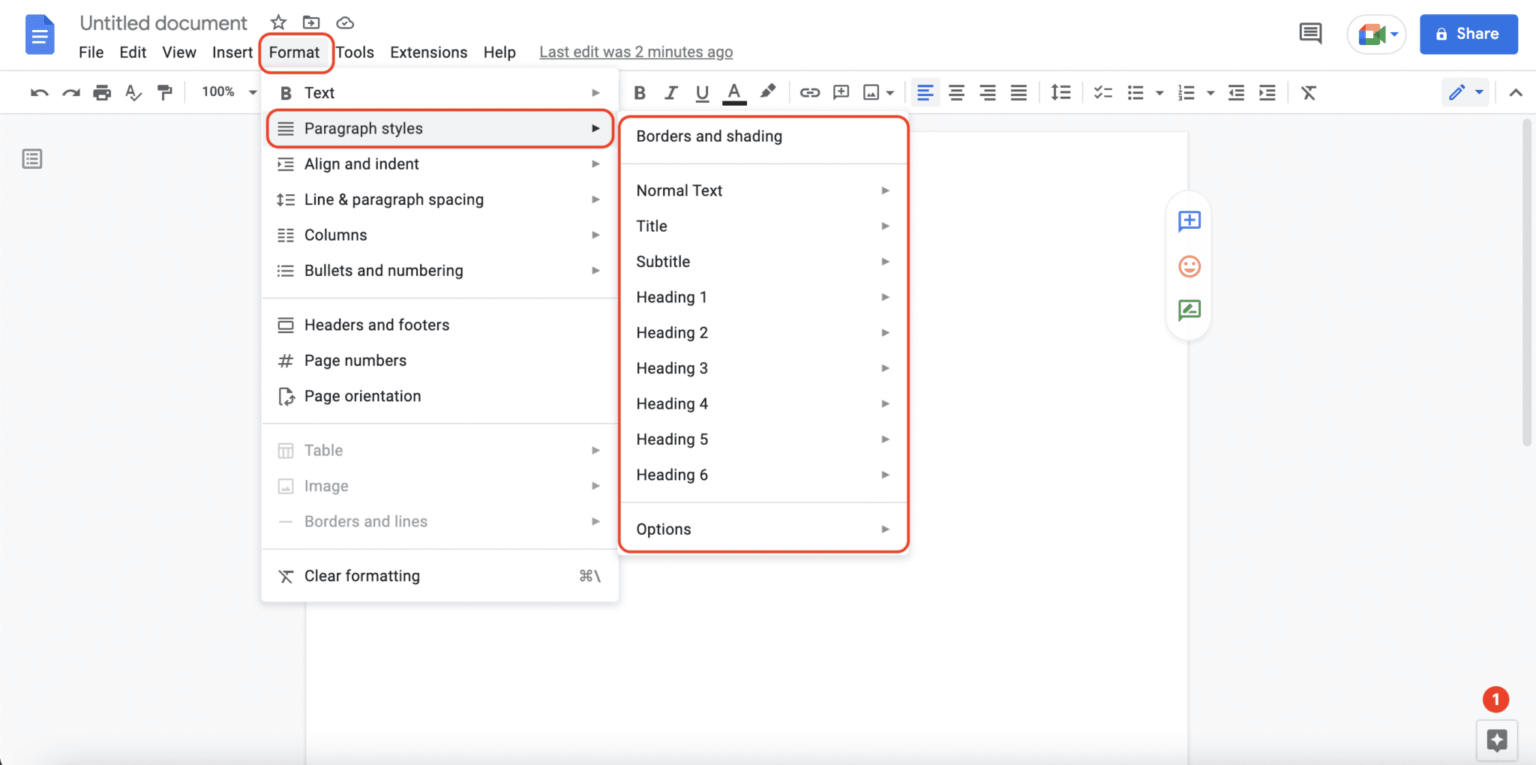Enable center alignment
Screen dimensions: 1536x765
(x=957, y=93)
